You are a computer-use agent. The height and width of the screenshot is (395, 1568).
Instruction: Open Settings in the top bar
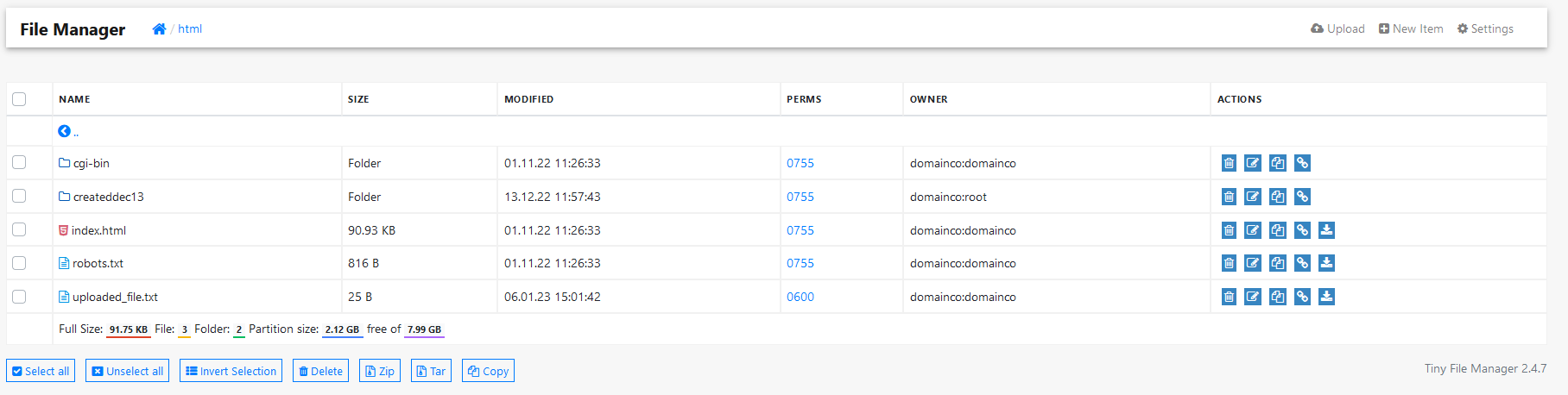[1485, 28]
